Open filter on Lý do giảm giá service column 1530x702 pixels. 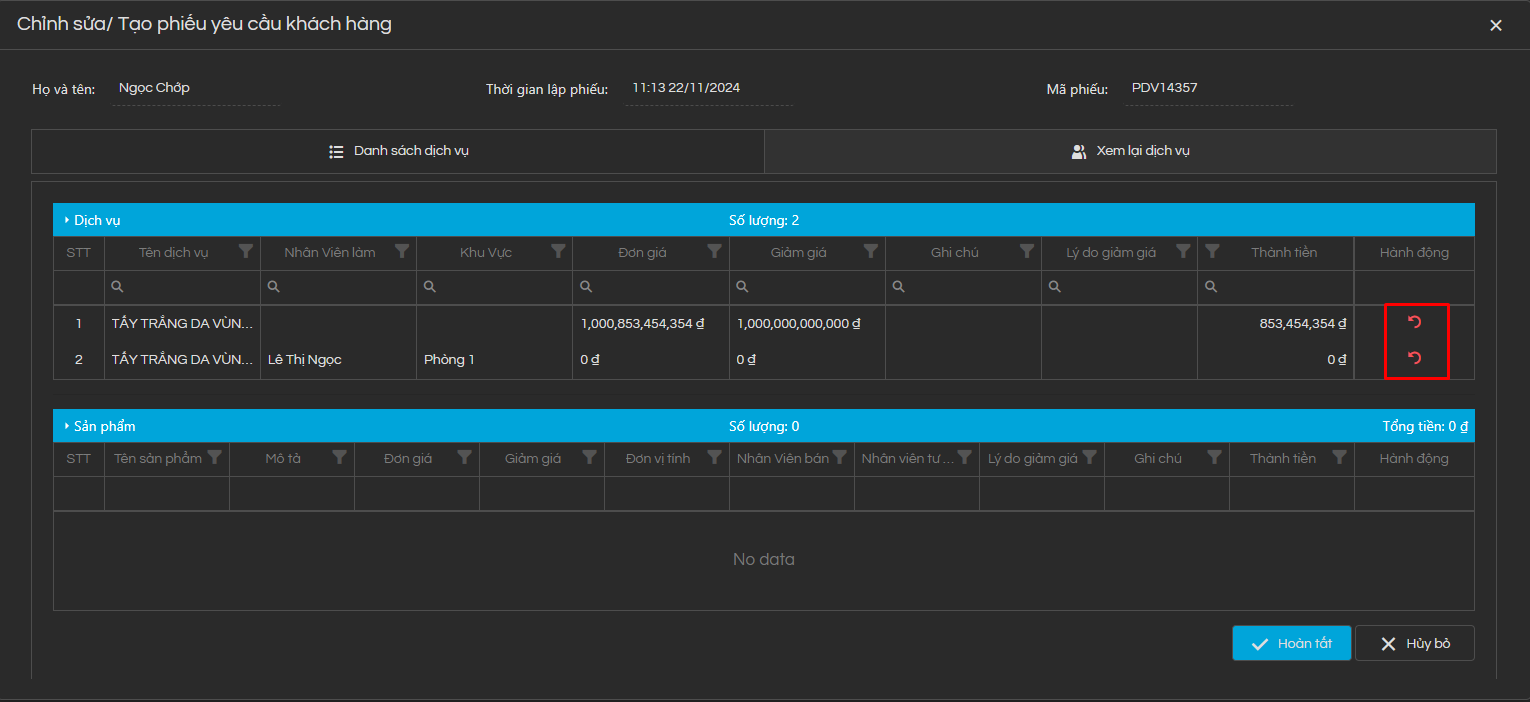click(1182, 251)
